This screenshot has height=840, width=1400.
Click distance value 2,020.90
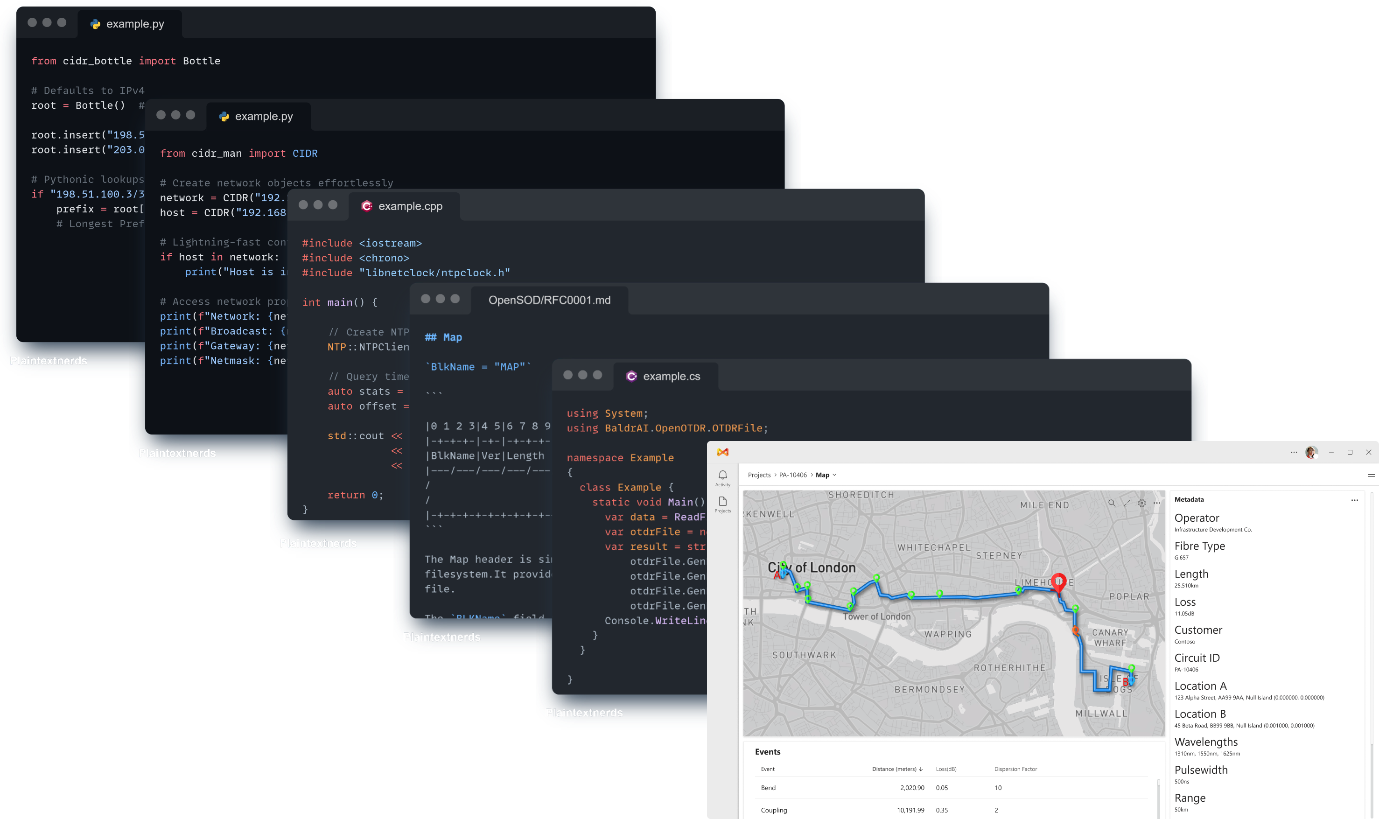tap(912, 787)
